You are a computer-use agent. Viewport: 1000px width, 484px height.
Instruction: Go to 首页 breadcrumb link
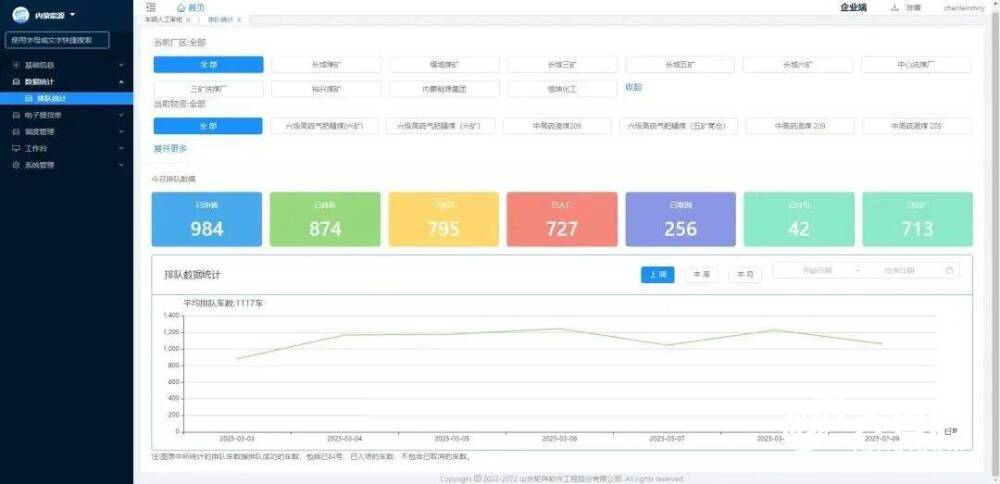[196, 8]
